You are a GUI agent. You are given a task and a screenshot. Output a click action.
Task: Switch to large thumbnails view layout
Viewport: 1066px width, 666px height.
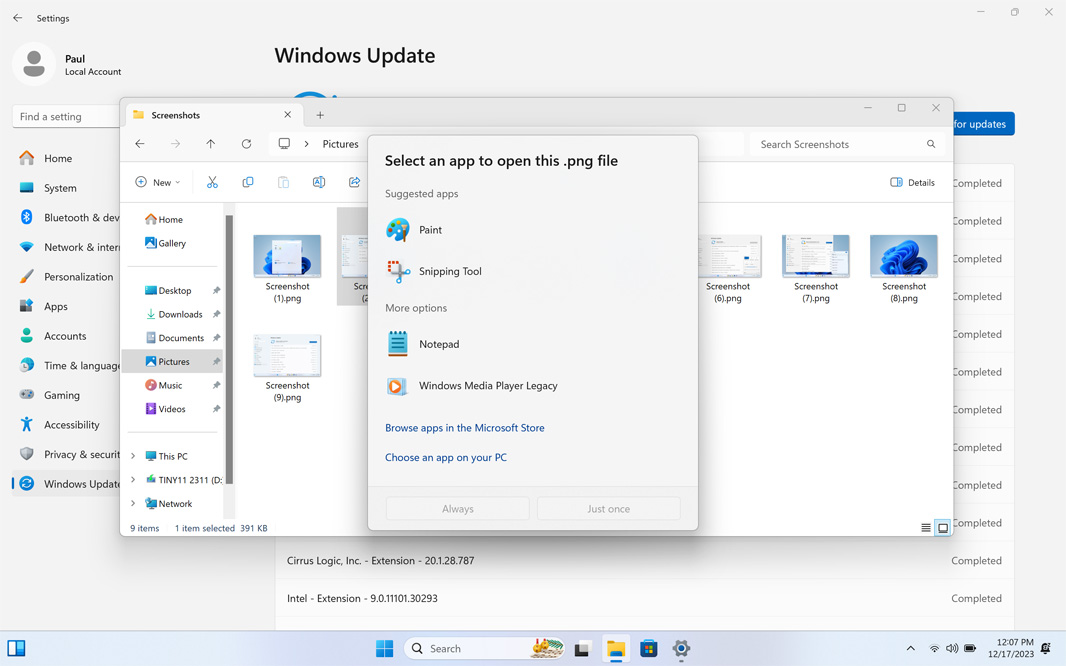pyautogui.click(x=943, y=528)
